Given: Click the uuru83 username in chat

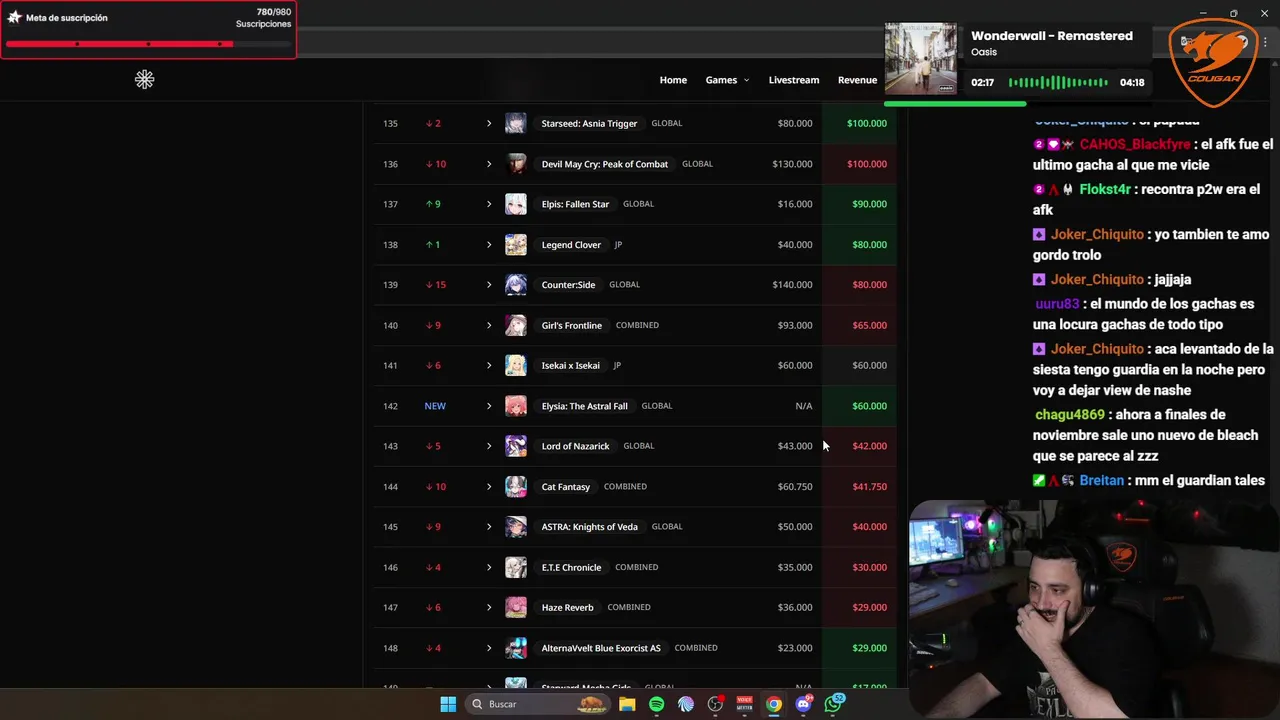Looking at the screenshot, I should click(x=1057, y=303).
